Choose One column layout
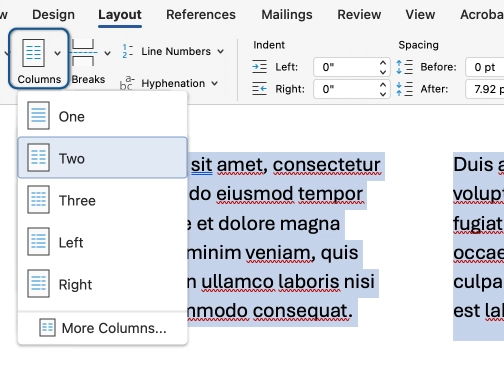 [102, 116]
